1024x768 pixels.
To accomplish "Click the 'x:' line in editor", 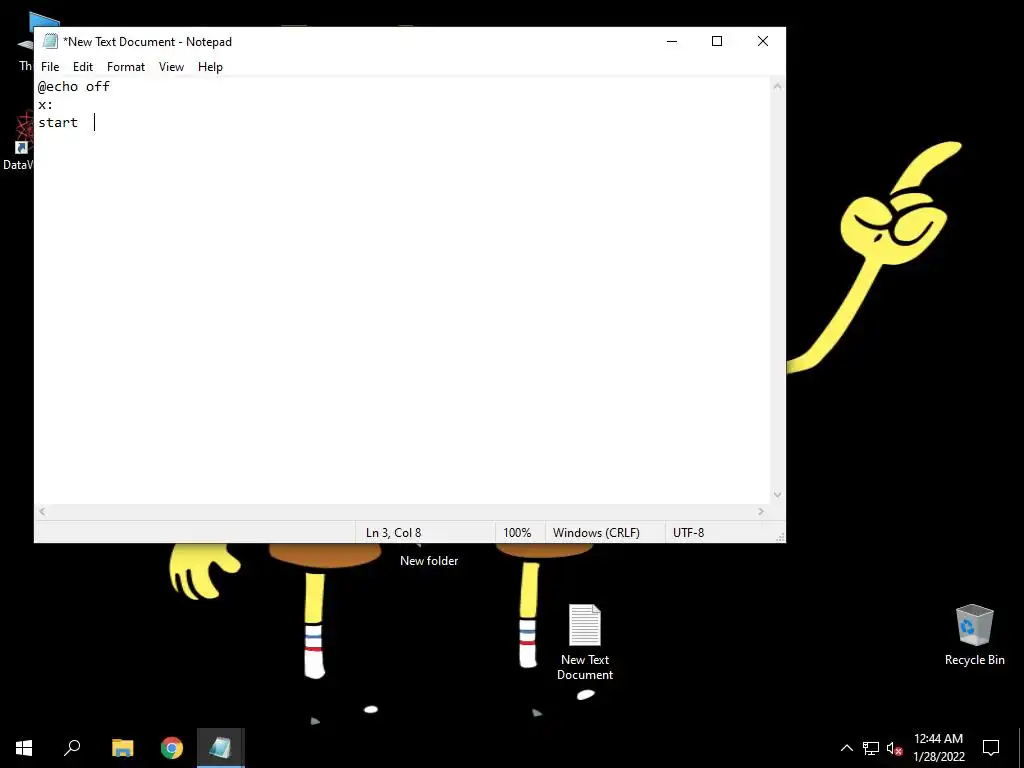I will coord(45,104).
